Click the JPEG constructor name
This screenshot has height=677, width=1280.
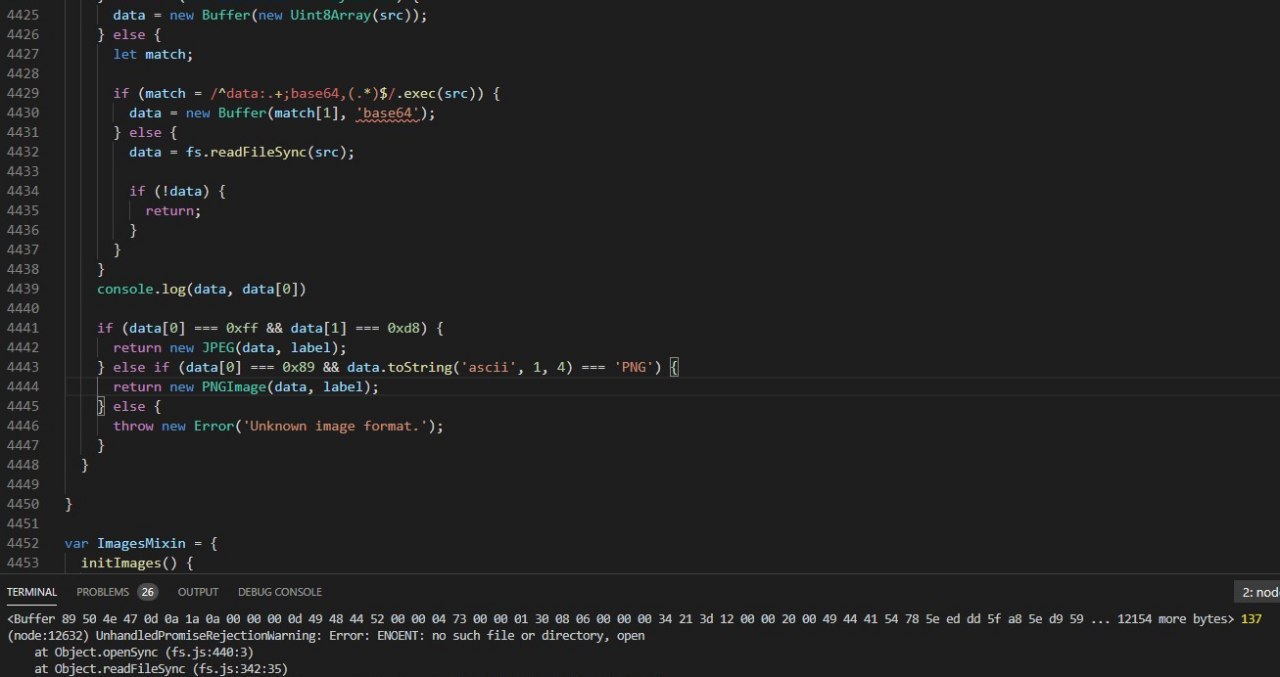pyautogui.click(x=218, y=348)
